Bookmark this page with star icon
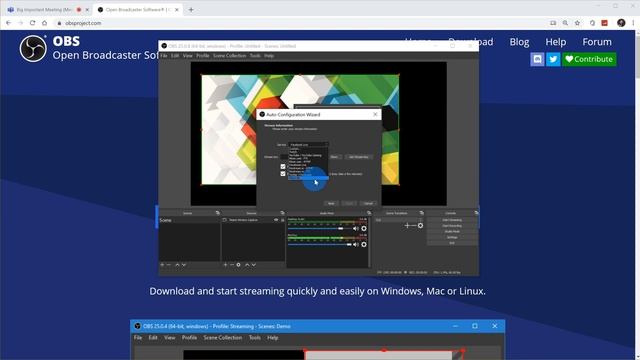Viewport: 640px width, 360px height. [x=577, y=23]
